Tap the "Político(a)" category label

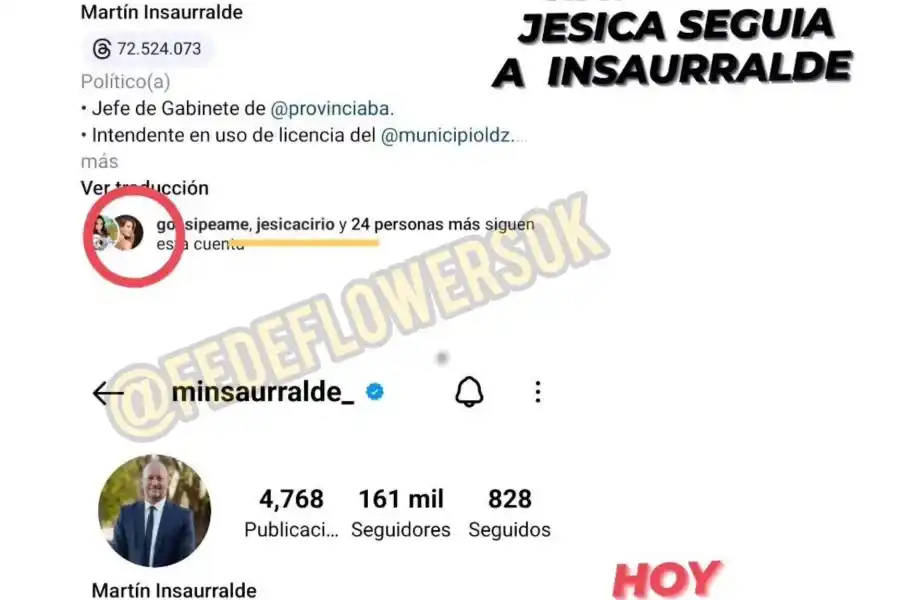125,82
